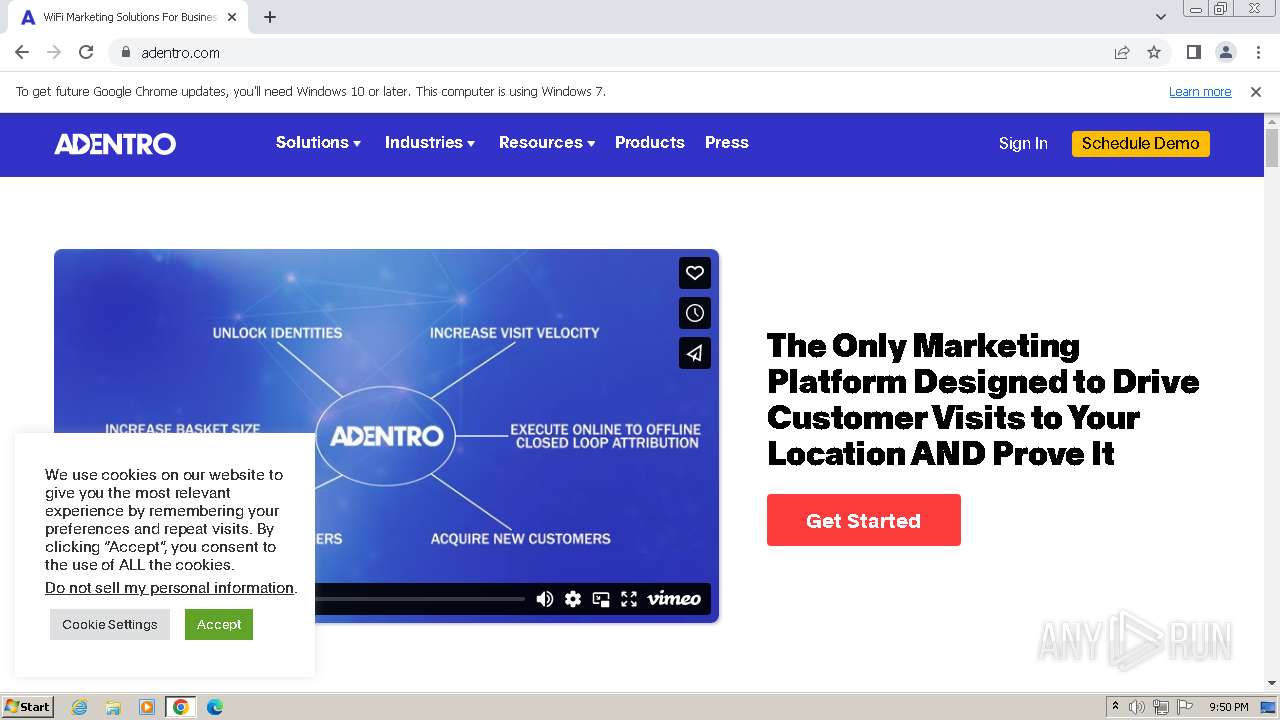Open the Products page
The image size is (1280, 720).
[650, 143]
